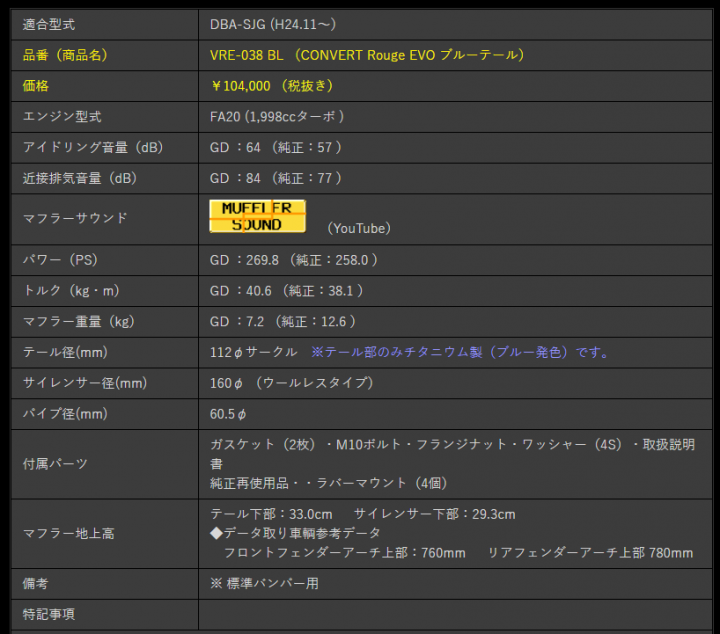This screenshot has width=720, height=634.
Task: Click the サイレンサー径(mm) label
Action: [85, 383]
